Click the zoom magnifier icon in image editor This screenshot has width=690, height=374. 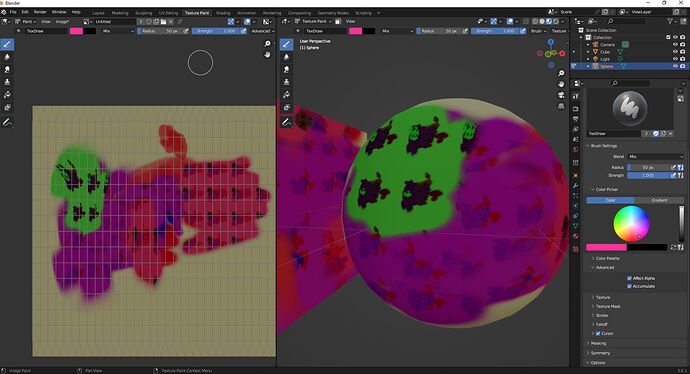coord(267,44)
